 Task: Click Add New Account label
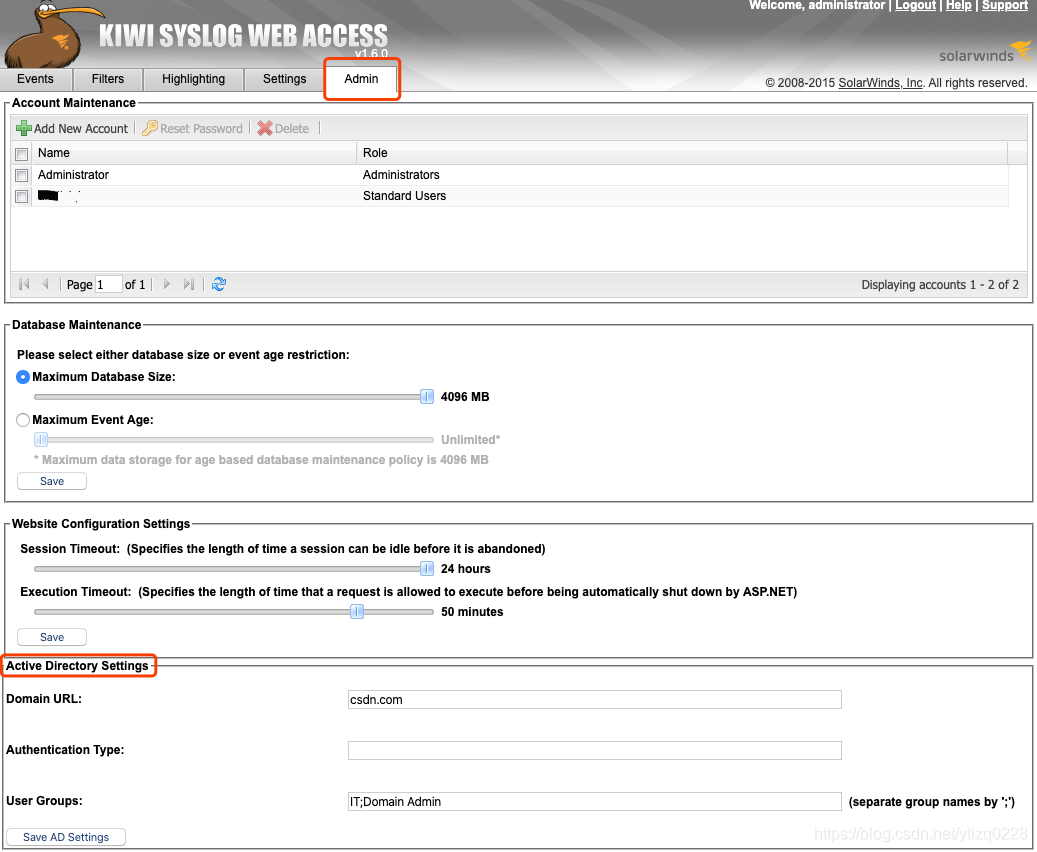[81, 129]
